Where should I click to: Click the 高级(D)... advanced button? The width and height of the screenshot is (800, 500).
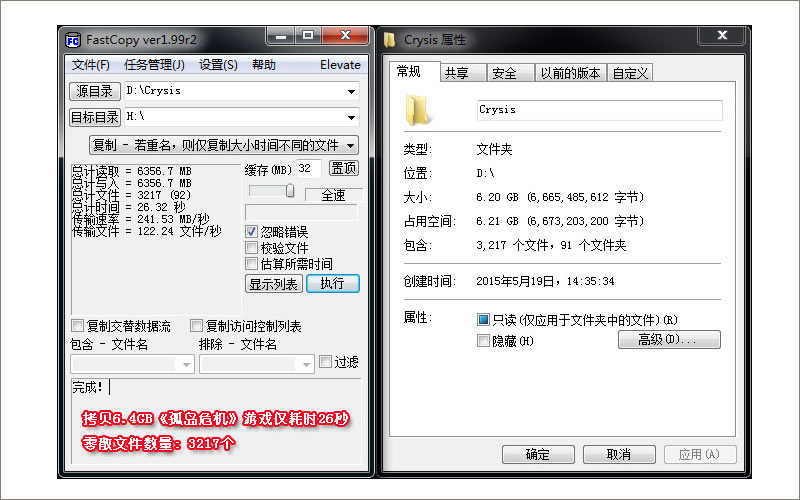click(669, 340)
